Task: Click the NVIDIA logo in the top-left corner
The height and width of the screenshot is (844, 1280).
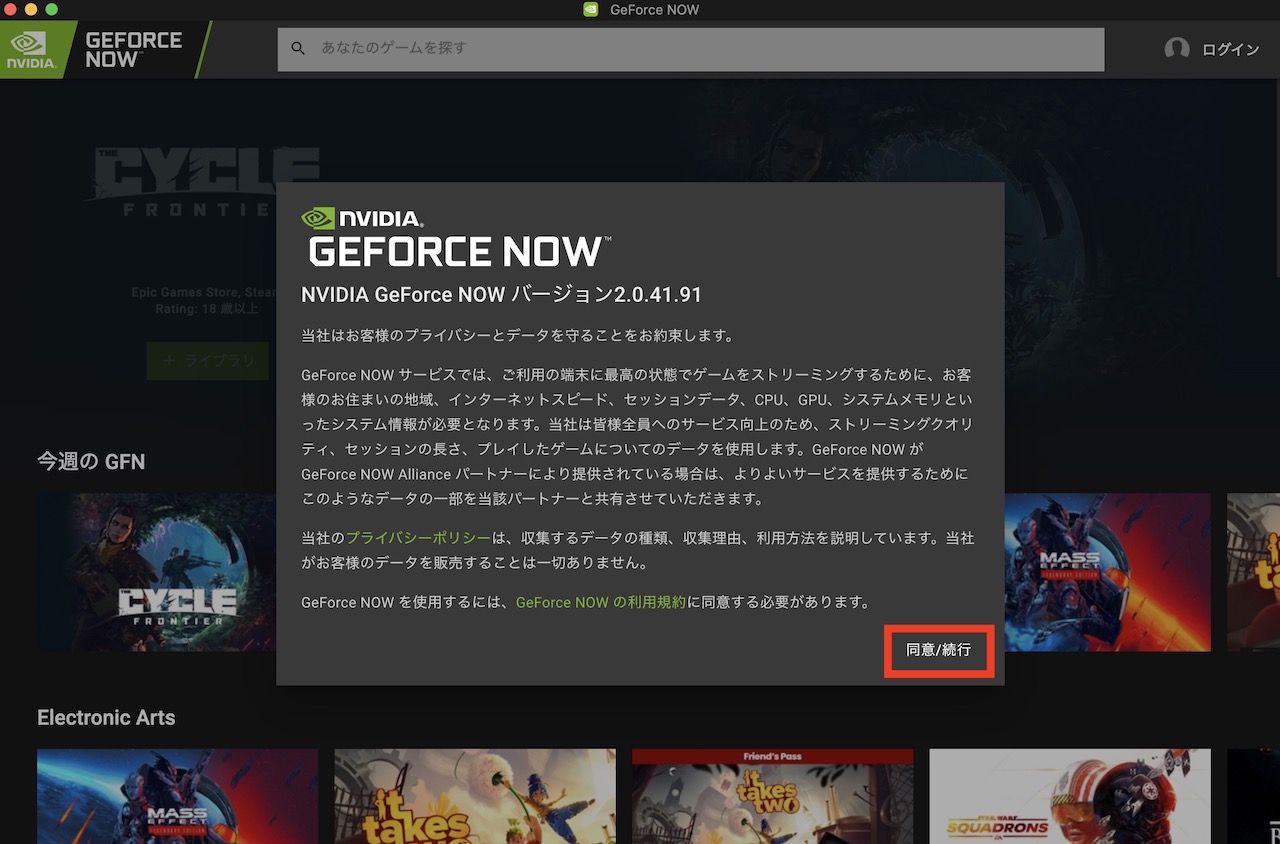Action: (x=32, y=48)
